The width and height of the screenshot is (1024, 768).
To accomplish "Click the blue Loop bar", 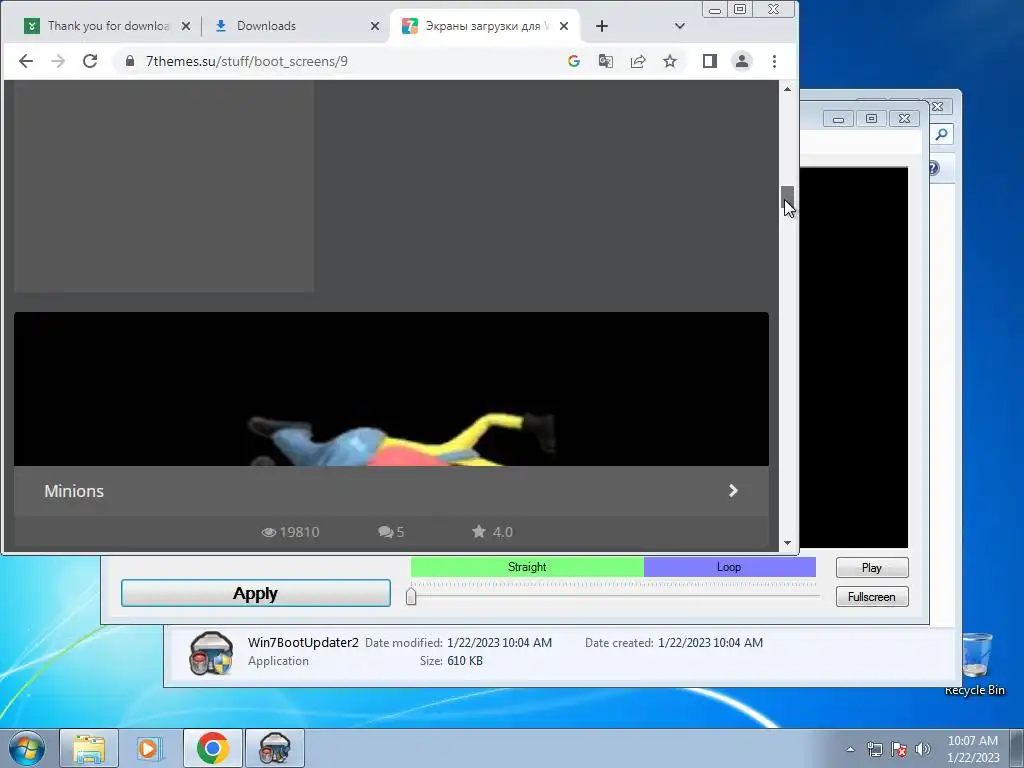I will 729,567.
